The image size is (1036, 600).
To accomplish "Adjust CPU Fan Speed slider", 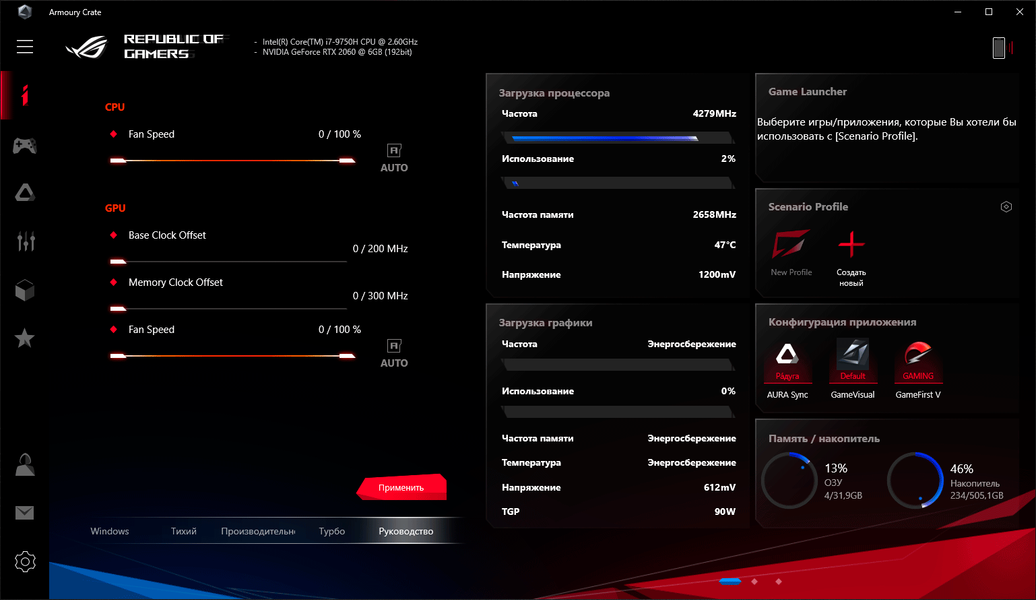I will coord(233,161).
